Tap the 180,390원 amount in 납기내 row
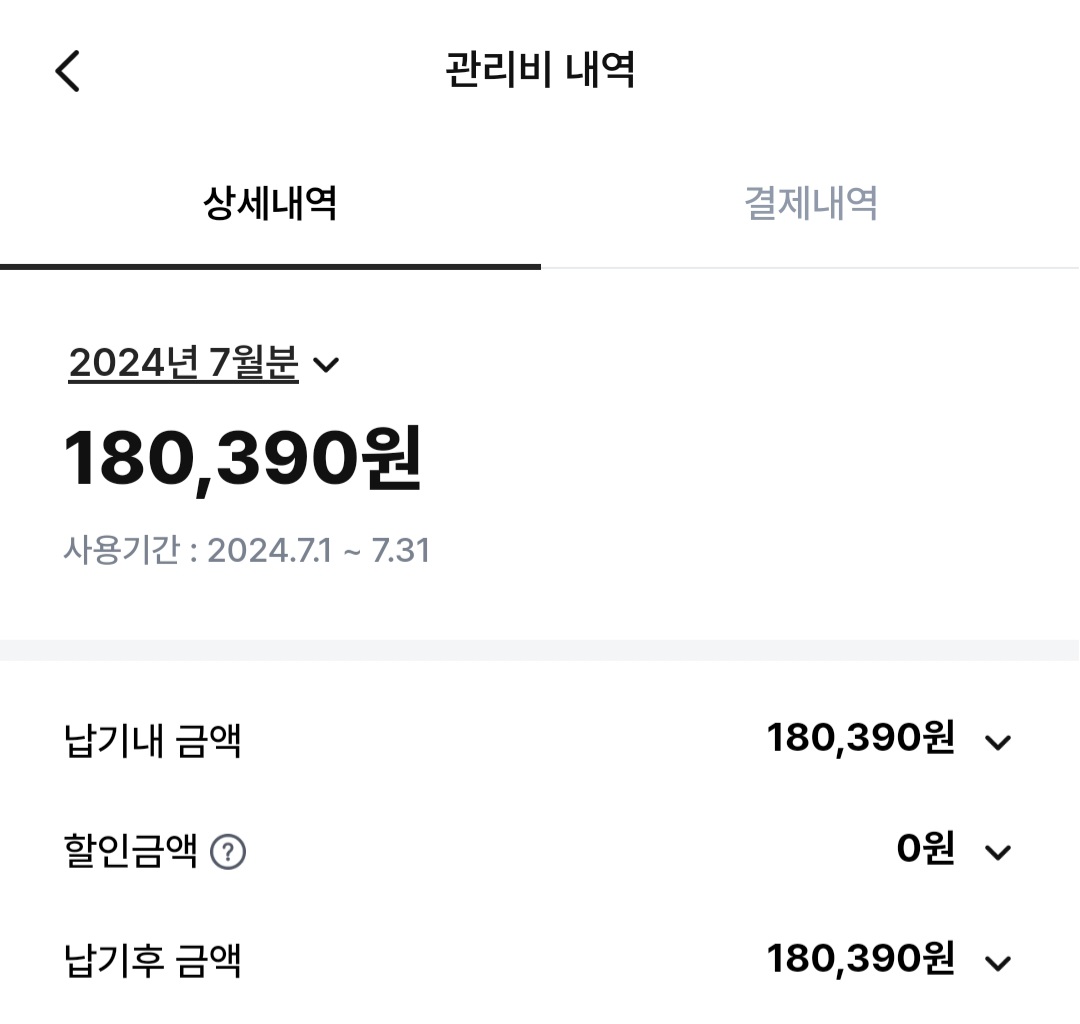The width and height of the screenshot is (1080, 1024). coord(860,739)
